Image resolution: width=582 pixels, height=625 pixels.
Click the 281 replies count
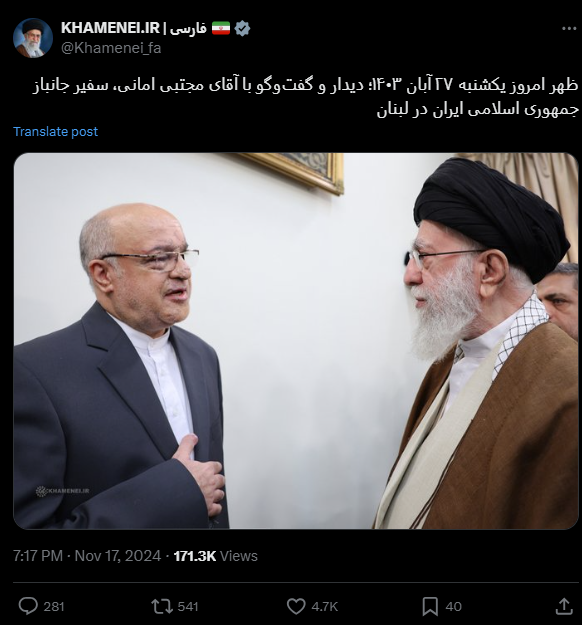pyautogui.click(x=54, y=607)
